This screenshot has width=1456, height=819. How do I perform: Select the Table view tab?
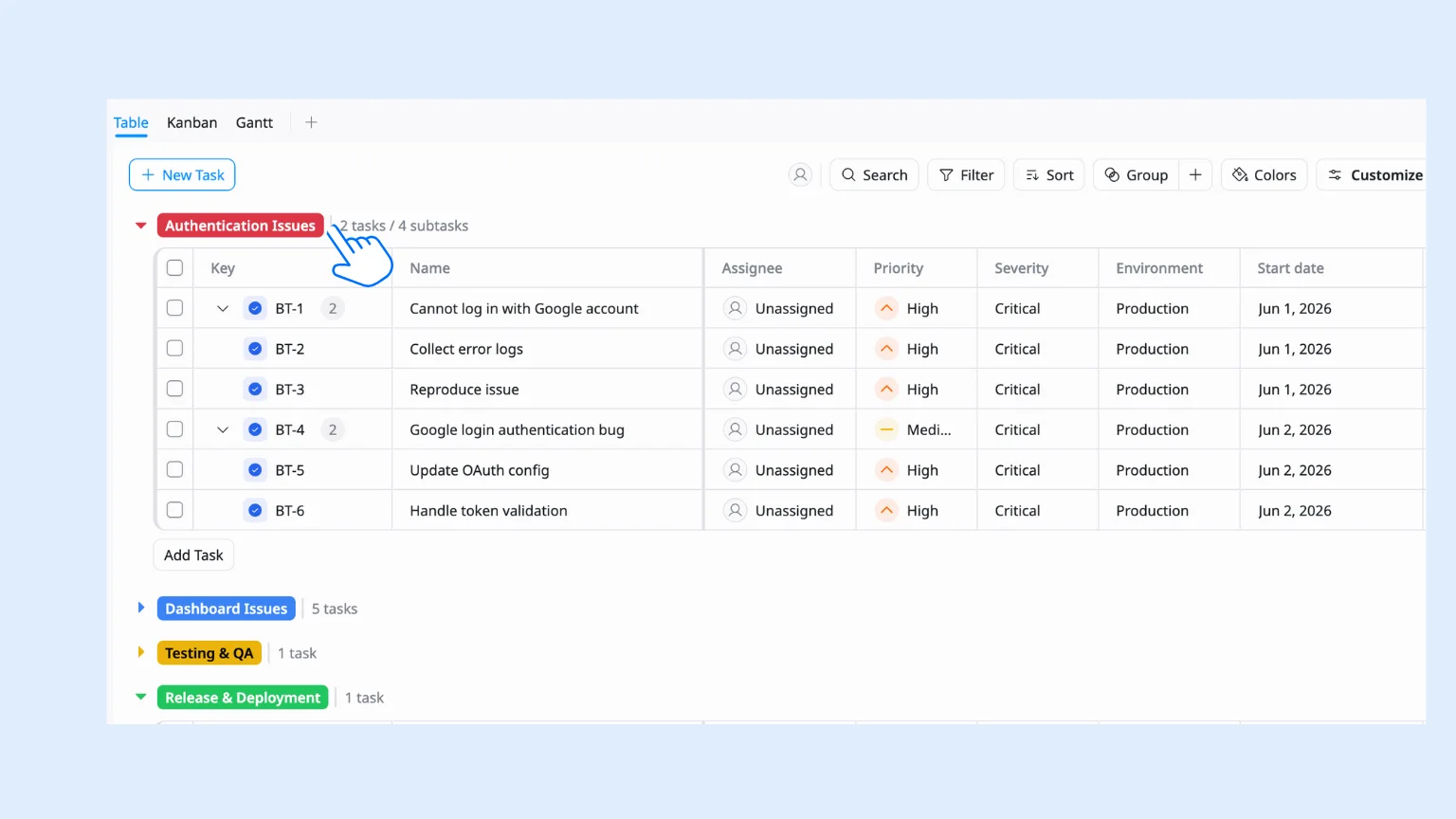(x=131, y=122)
